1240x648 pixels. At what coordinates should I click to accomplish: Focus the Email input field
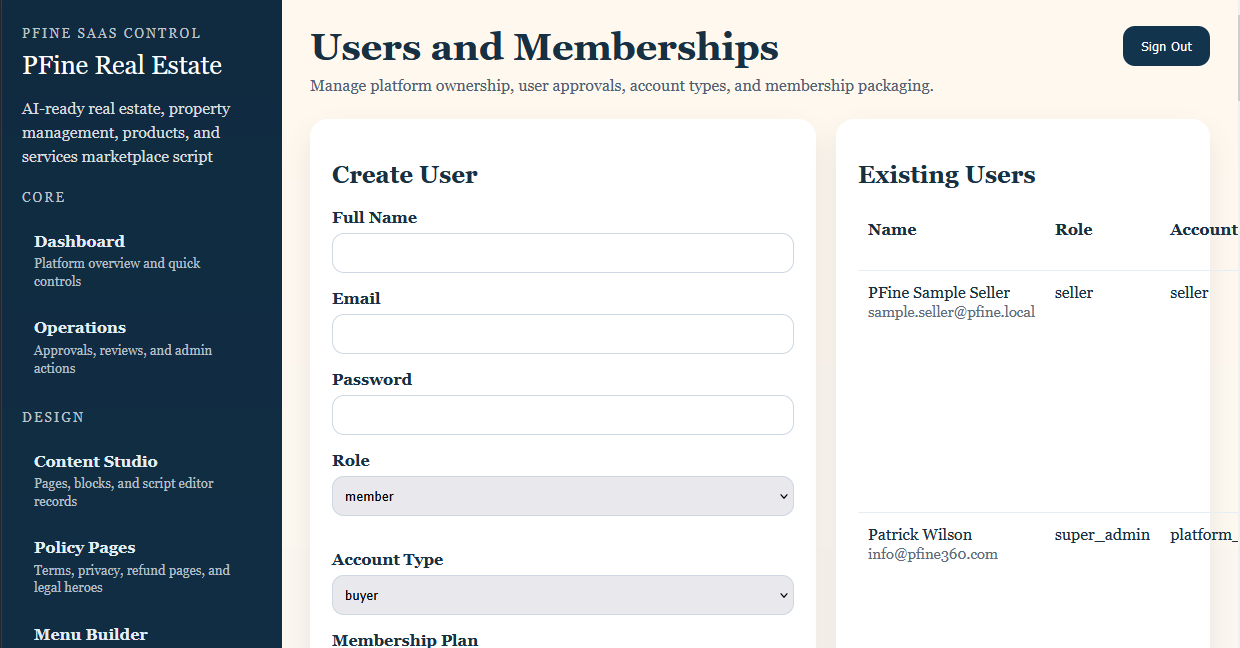pyautogui.click(x=563, y=334)
